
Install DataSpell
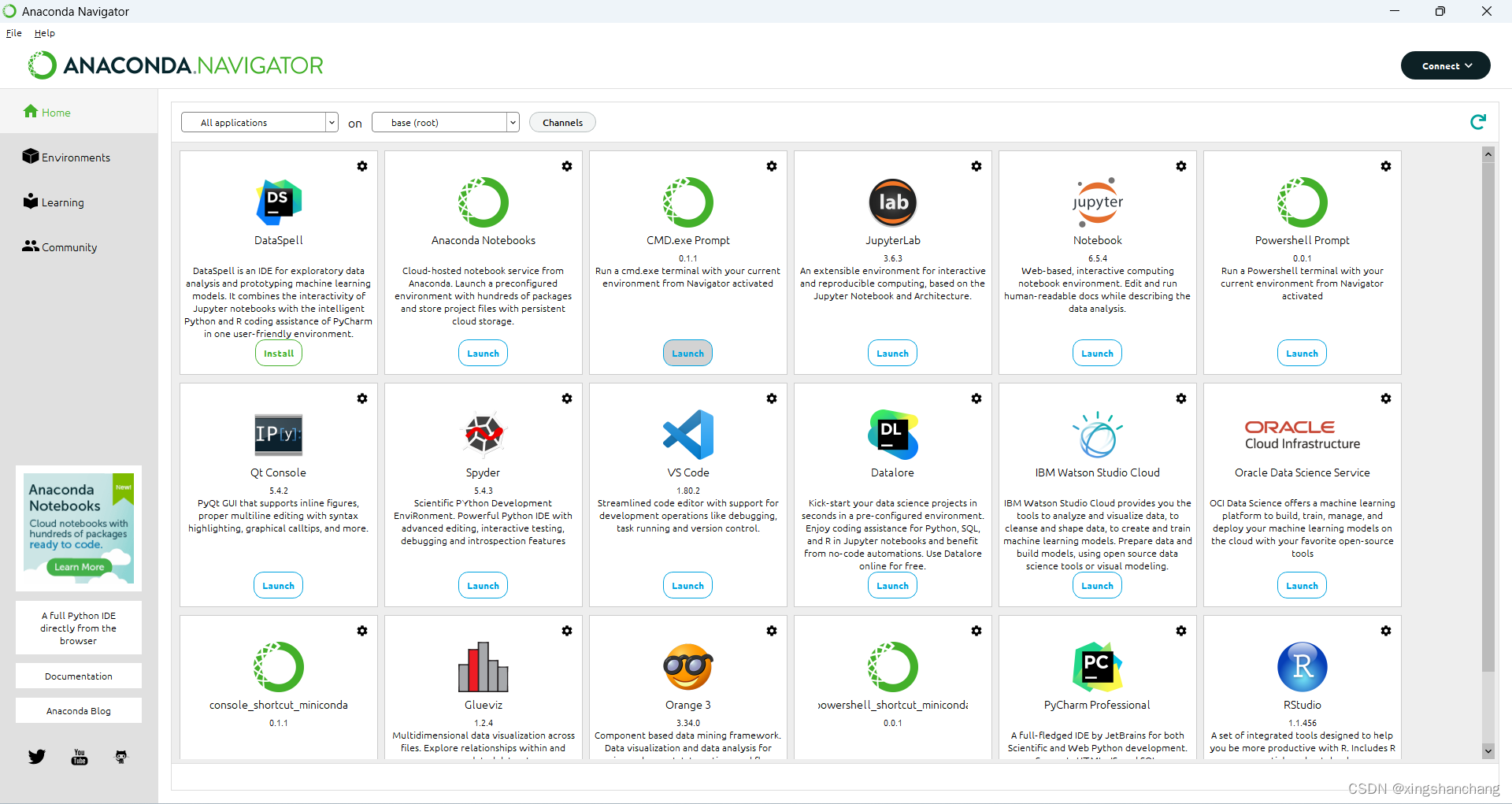pyautogui.click(x=279, y=354)
